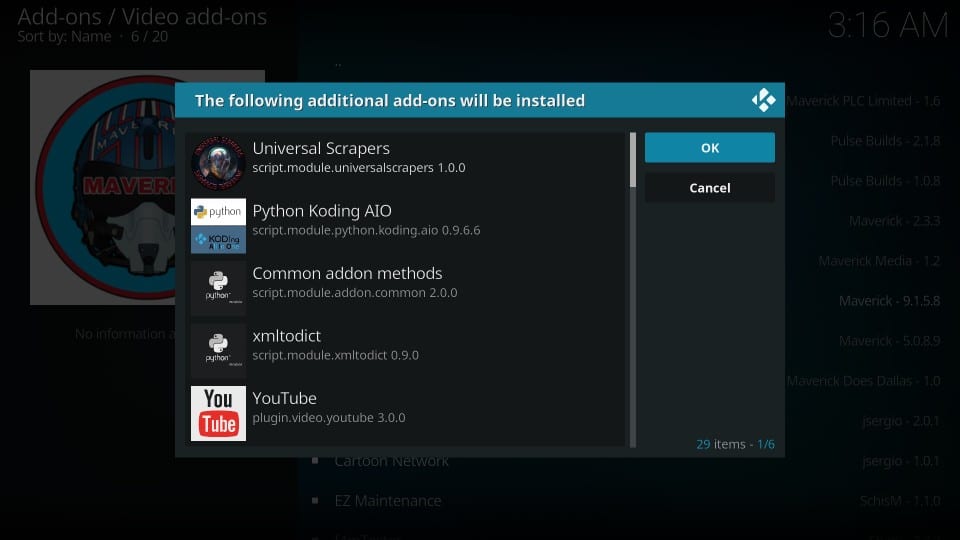Select Maverick PLC Limited - 1.6 in background
Screen dimensions: 960x540
863,101
